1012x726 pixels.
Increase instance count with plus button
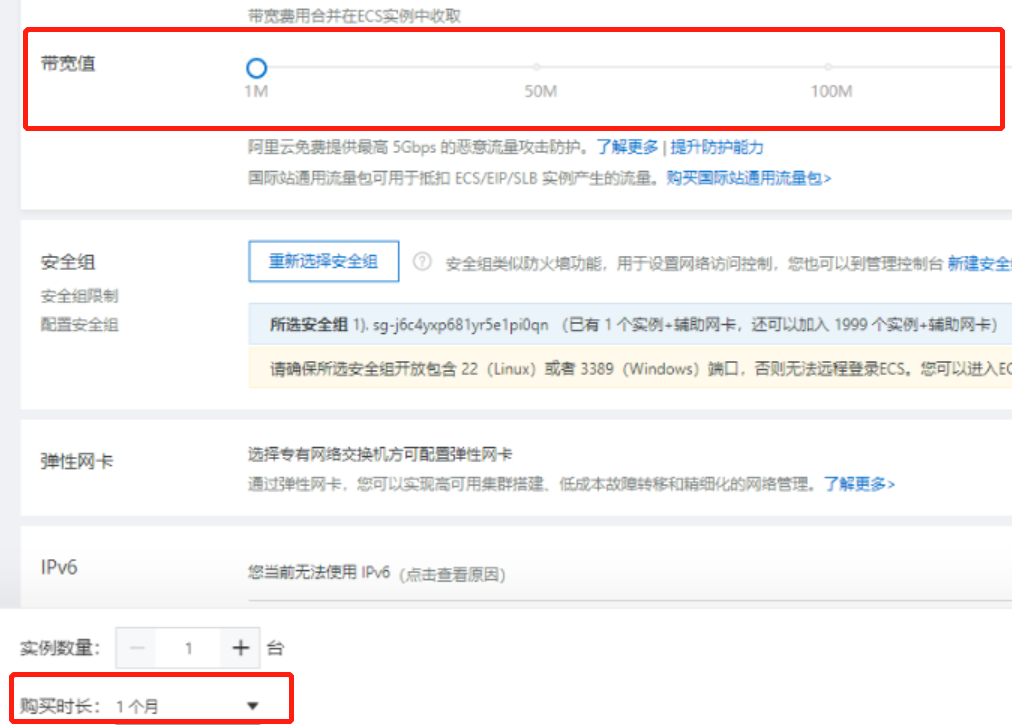[240, 647]
